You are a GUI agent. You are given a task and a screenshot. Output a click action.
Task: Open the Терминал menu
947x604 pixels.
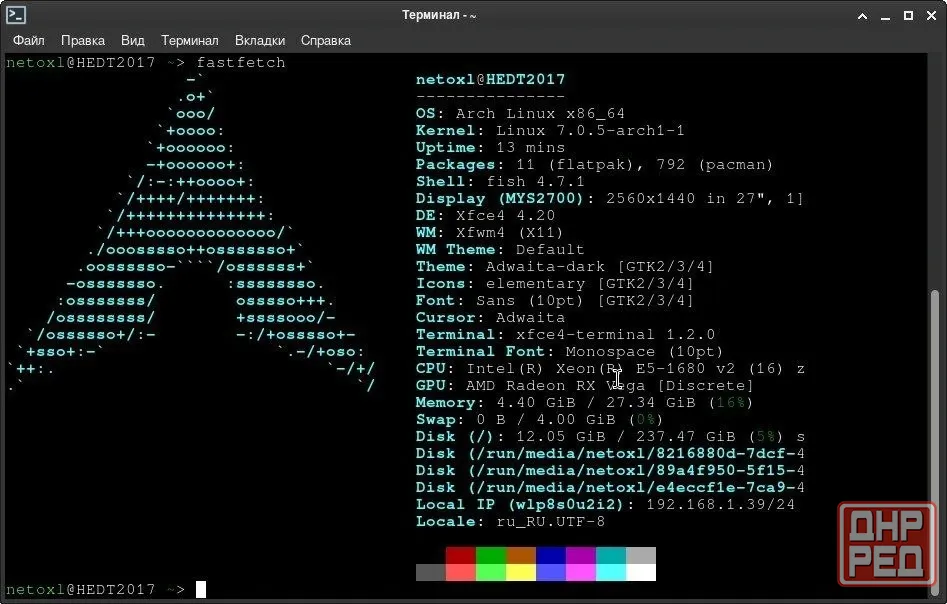190,40
